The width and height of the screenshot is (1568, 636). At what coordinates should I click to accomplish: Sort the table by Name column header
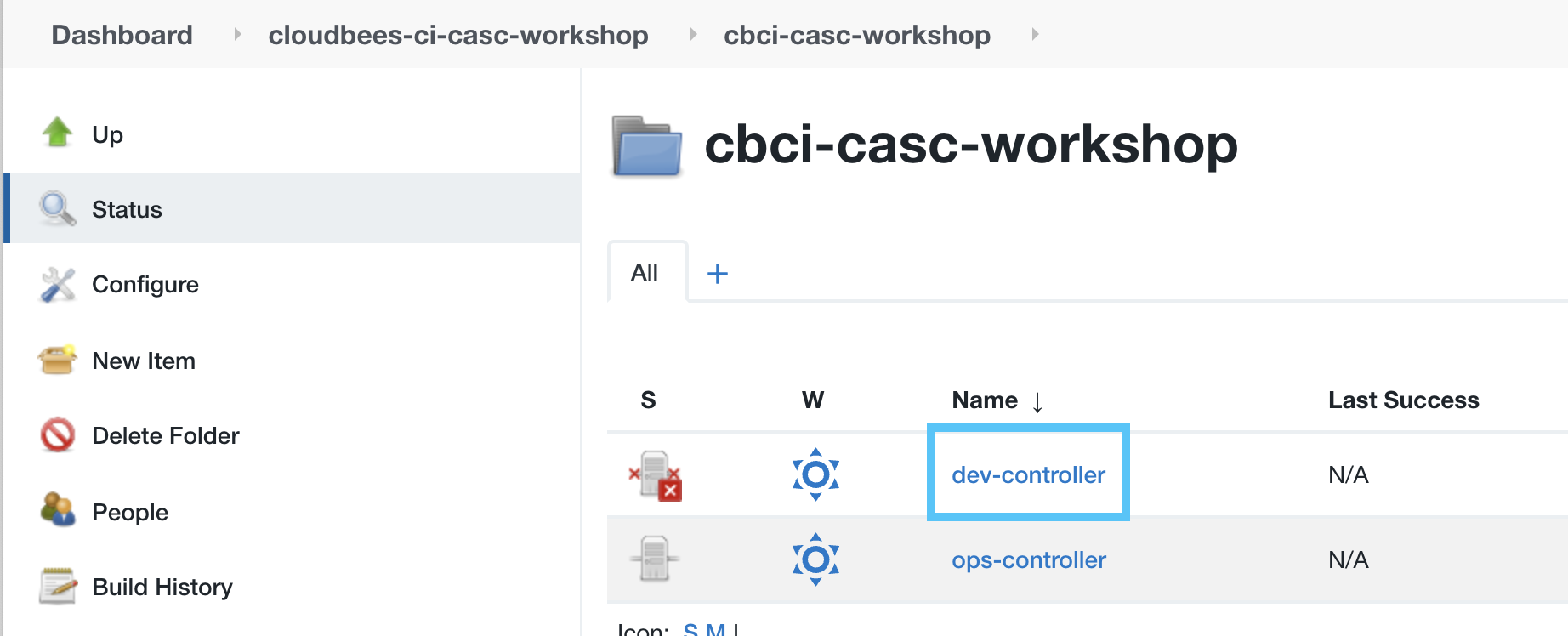click(985, 400)
